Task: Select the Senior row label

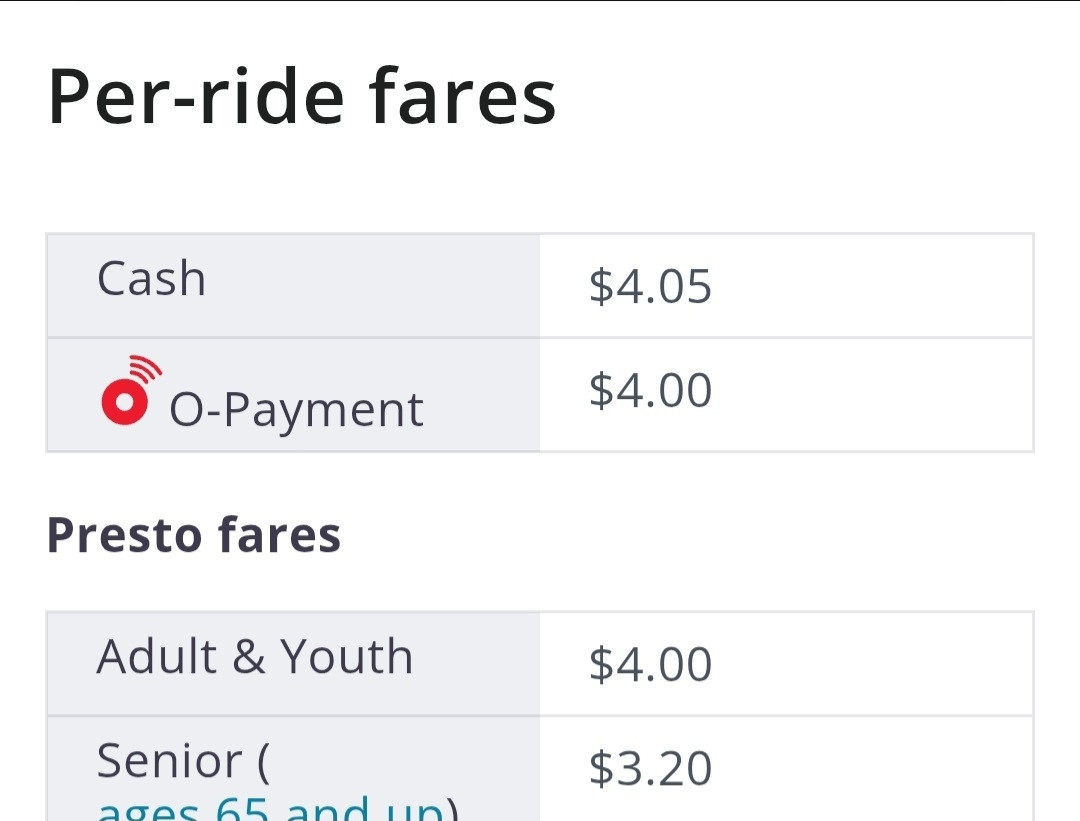Action: point(183,761)
